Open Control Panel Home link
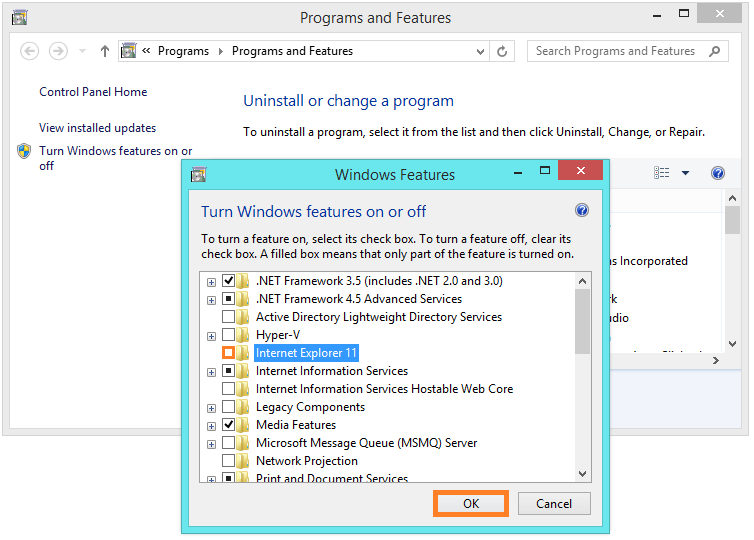 click(x=93, y=92)
